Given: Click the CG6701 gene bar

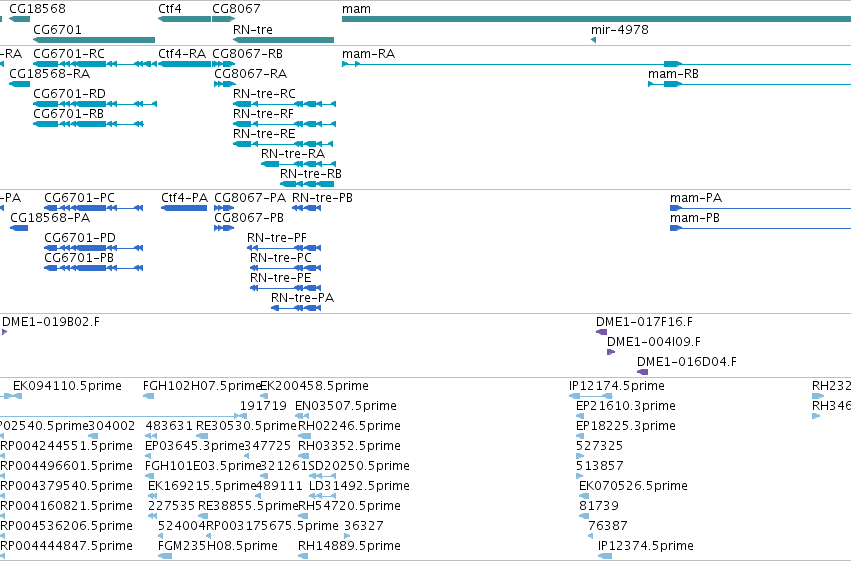Looking at the screenshot, I should (94, 40).
